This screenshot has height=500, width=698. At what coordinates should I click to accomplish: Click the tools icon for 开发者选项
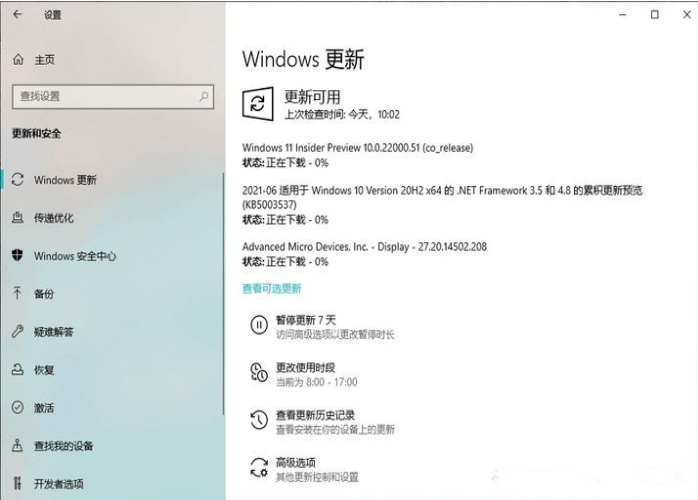[17, 483]
